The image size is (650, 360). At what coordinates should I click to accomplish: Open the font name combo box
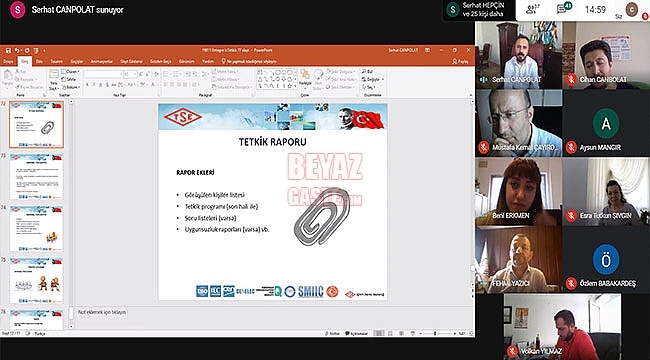pyautogui.click(x=103, y=74)
